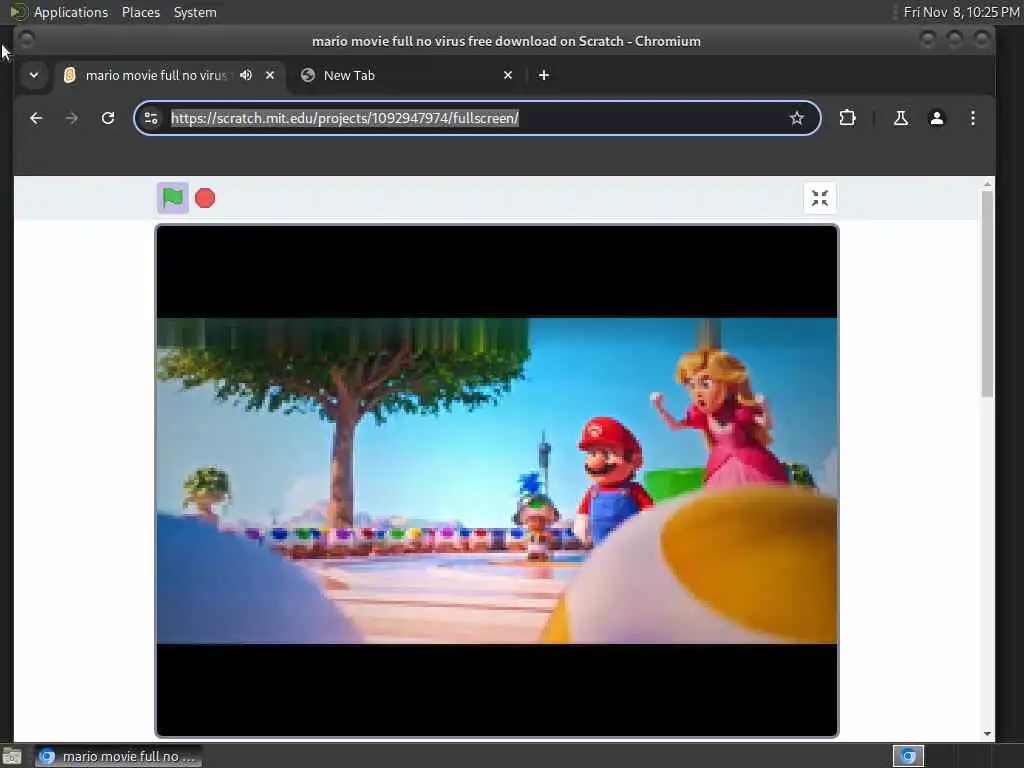Go back to the previous page
This screenshot has height=768, width=1024.
coord(36,118)
